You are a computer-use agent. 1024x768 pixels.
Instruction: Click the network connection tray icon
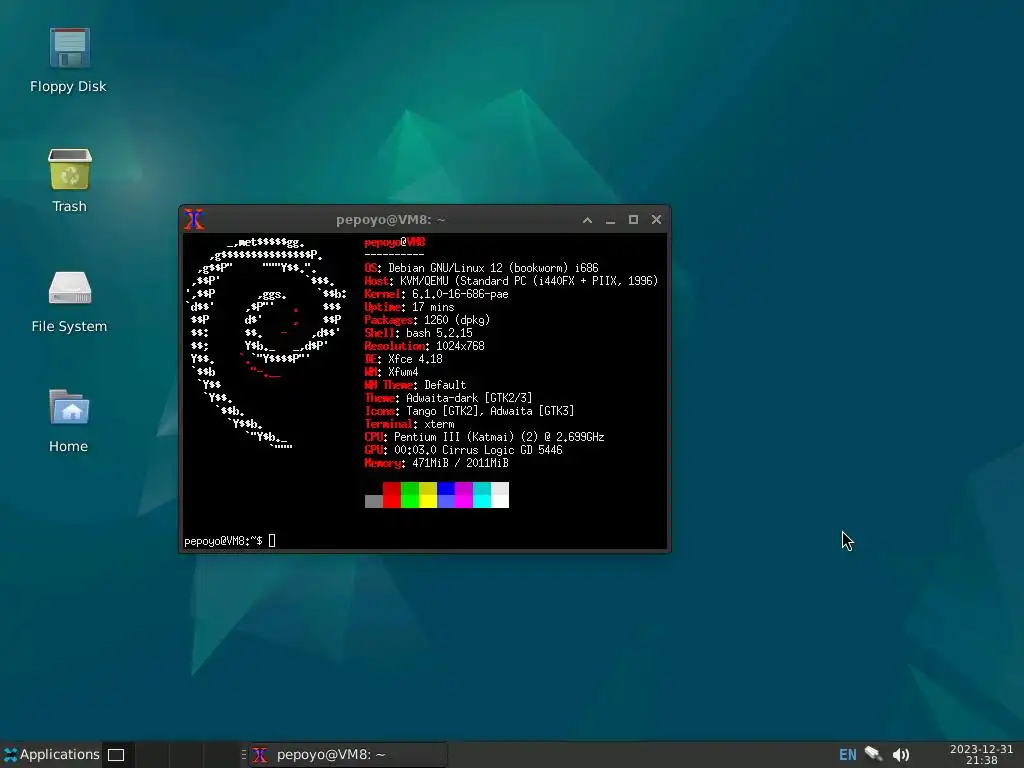pyautogui.click(x=873, y=754)
